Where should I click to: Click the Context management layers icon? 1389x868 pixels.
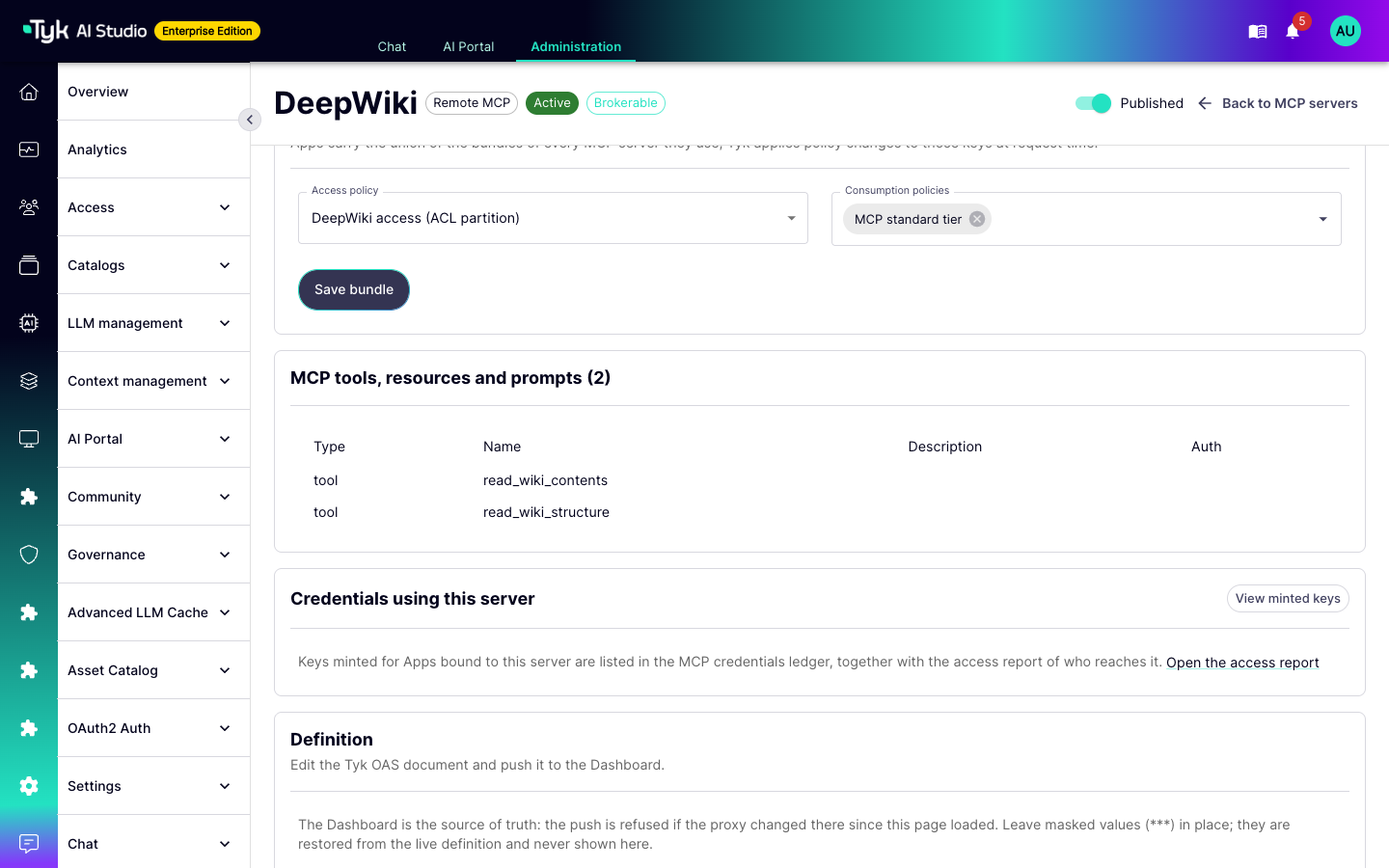[x=29, y=381]
